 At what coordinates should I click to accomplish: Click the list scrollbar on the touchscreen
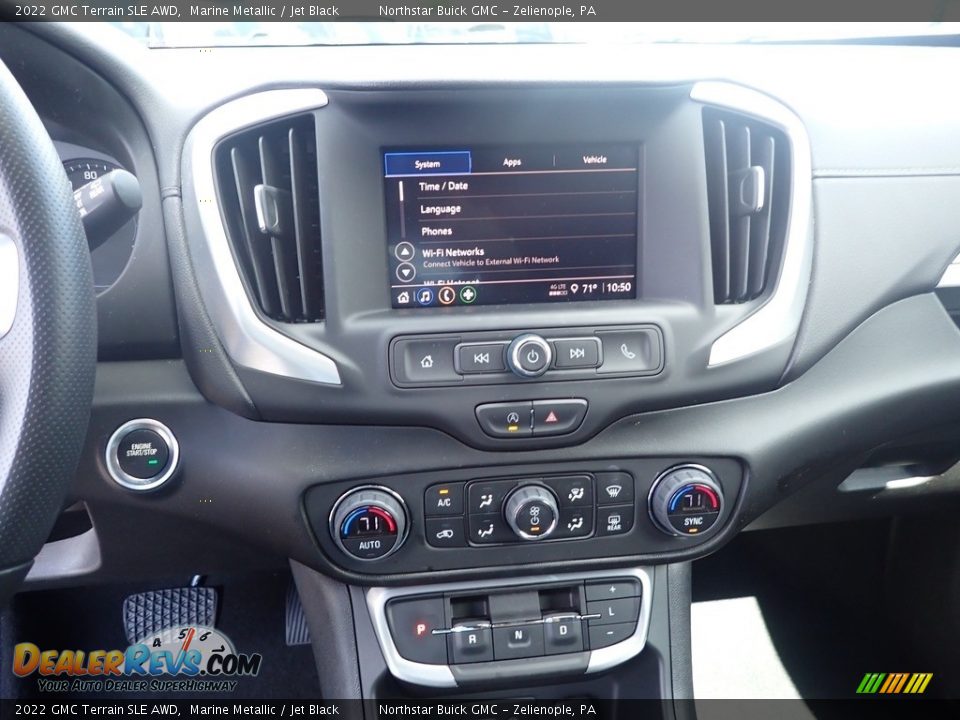tap(401, 208)
